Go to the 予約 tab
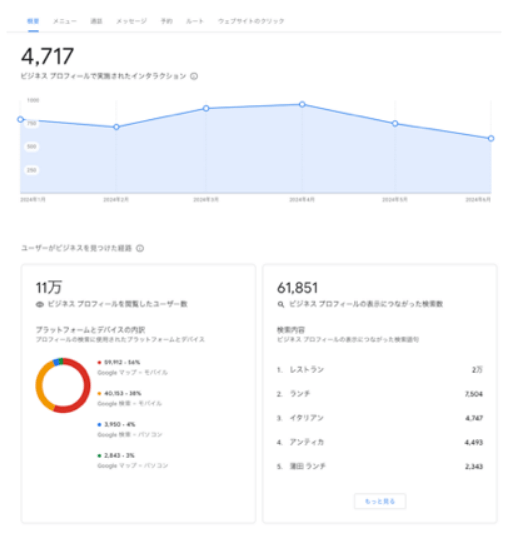Screen dimensions: 508x541 coord(167,21)
